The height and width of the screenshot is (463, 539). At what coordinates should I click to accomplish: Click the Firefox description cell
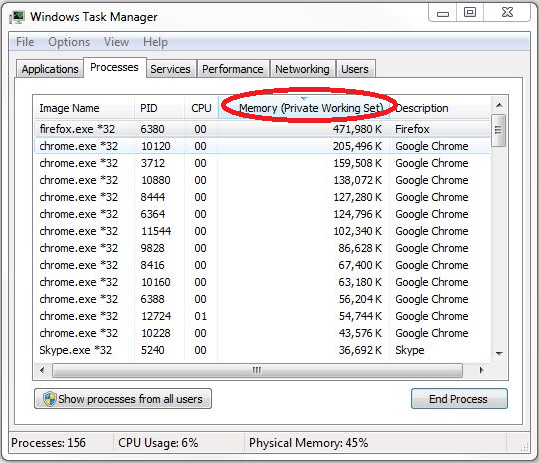point(412,129)
